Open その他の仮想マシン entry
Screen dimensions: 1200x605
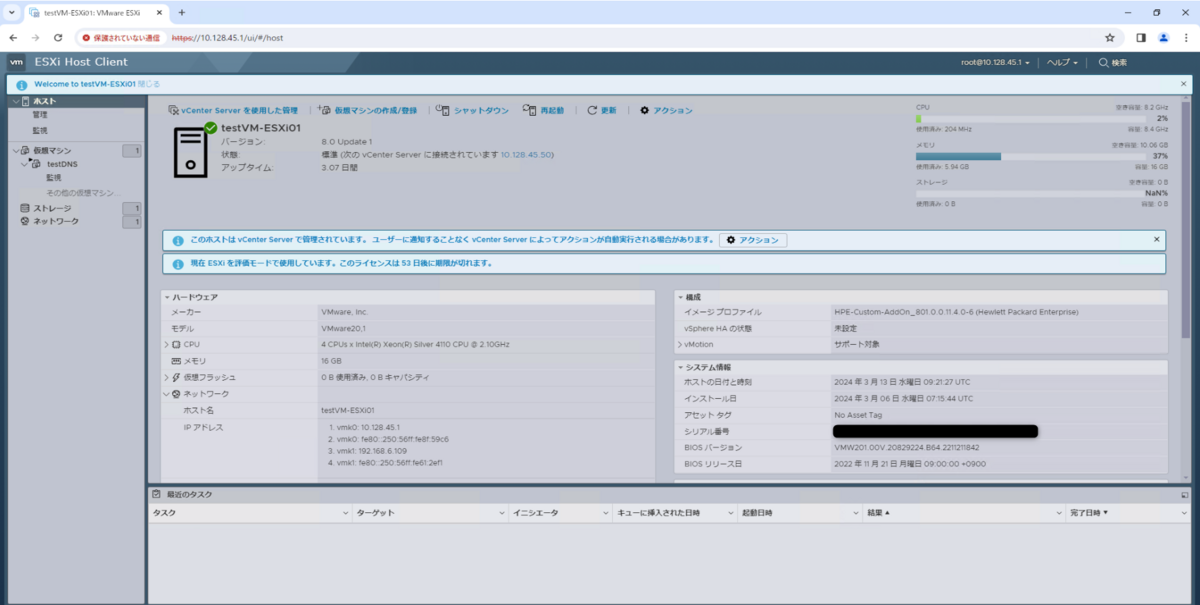[x=82, y=192]
